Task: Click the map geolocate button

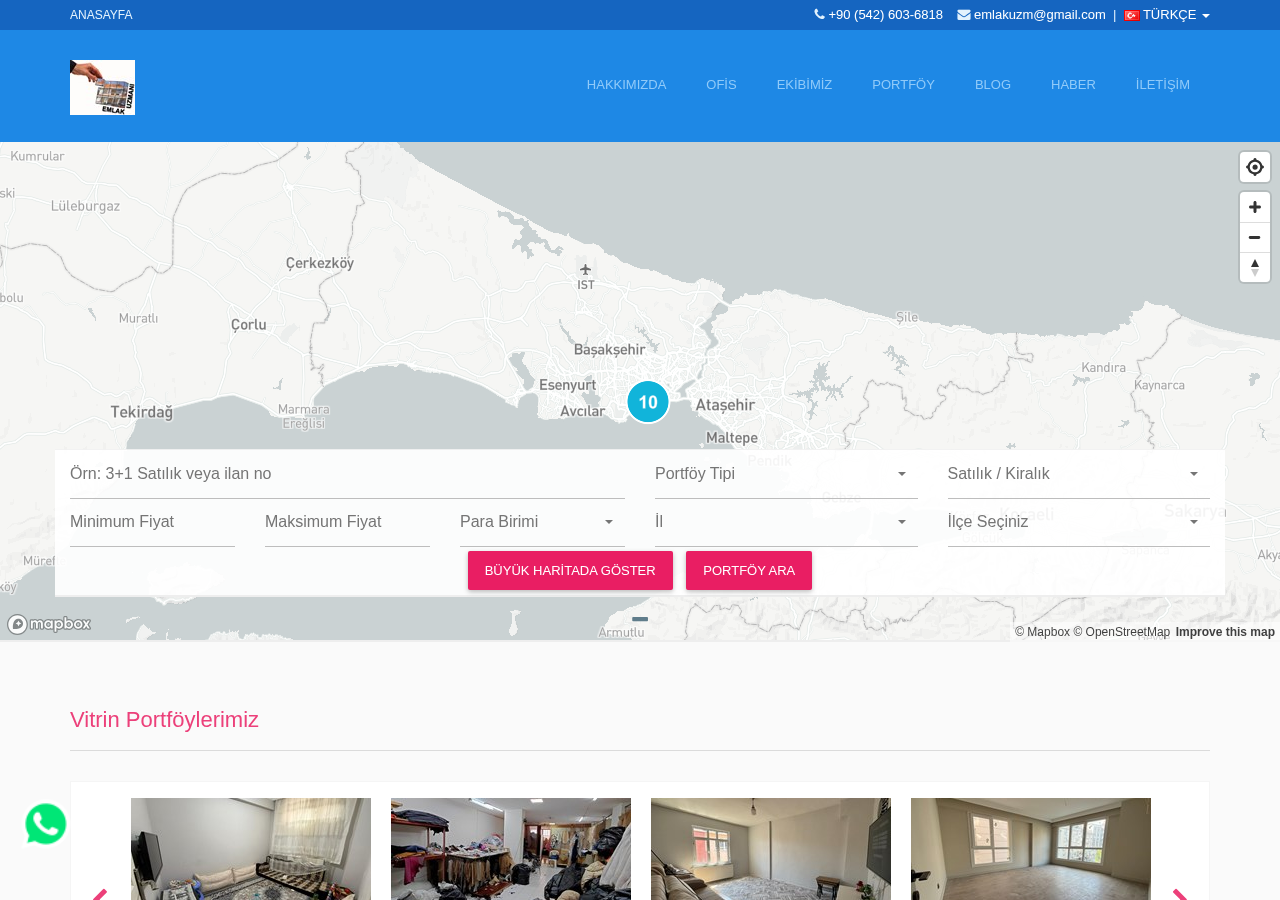Action: (1255, 167)
